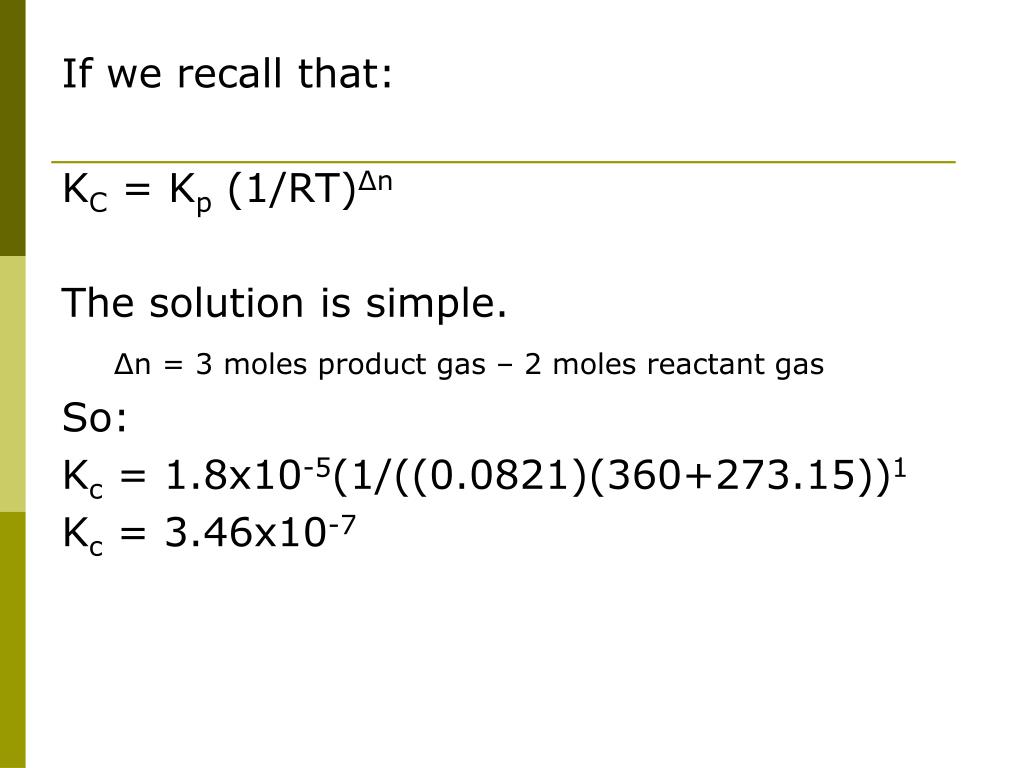Select the Δn moles product gas line
The width and height of the screenshot is (1024, 768).
[x=469, y=364]
